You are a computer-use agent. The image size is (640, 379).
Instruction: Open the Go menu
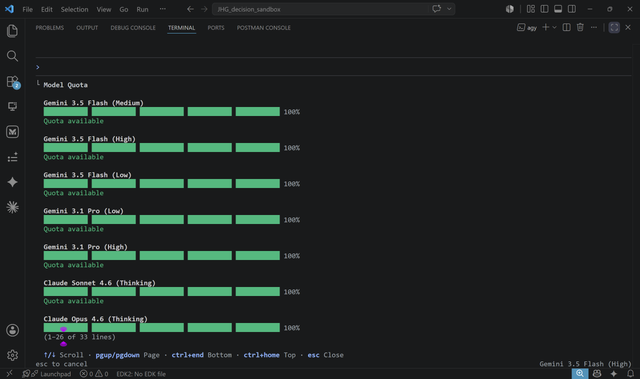[x=124, y=9]
